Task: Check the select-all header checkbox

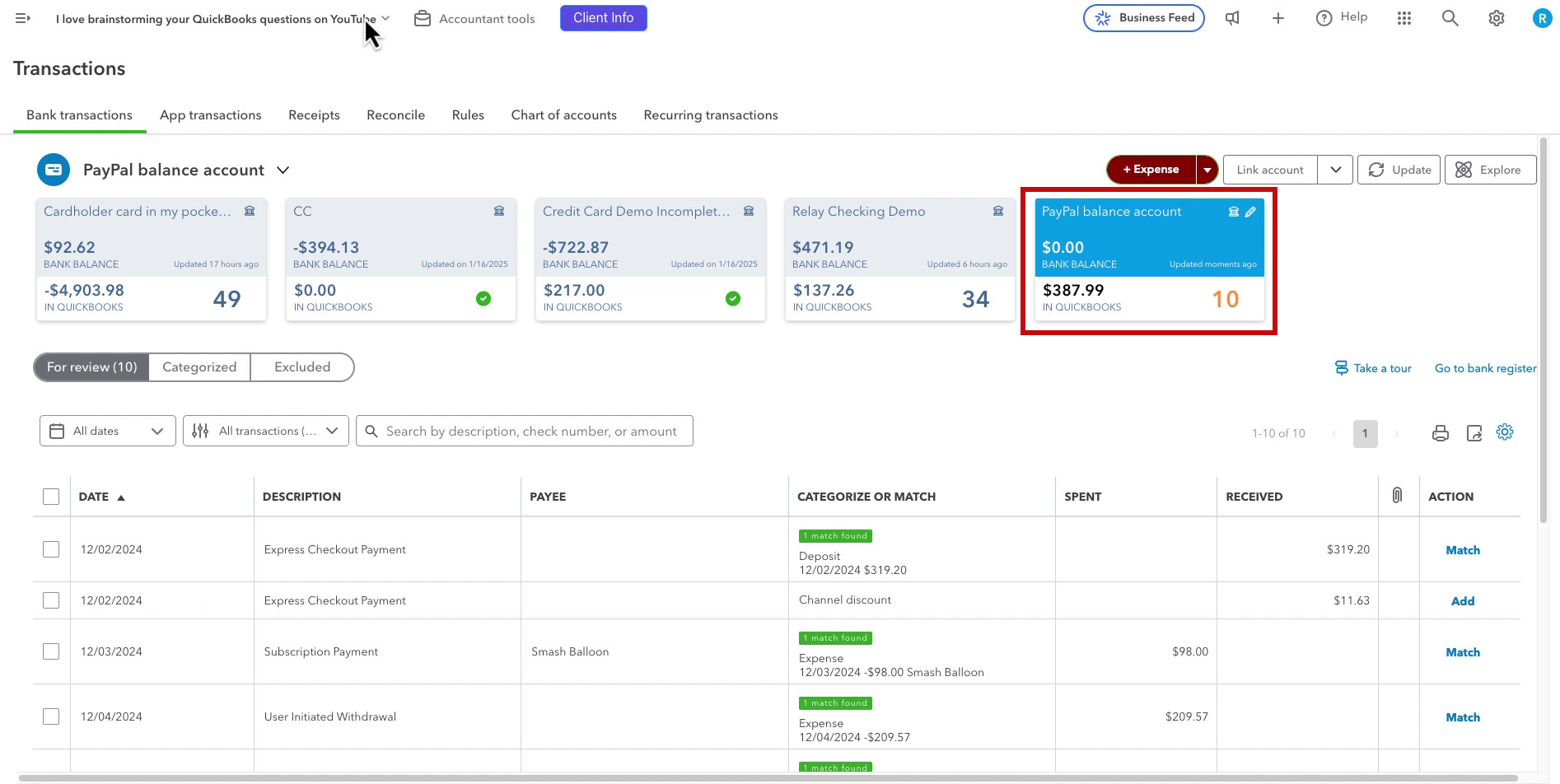Action: click(51, 497)
